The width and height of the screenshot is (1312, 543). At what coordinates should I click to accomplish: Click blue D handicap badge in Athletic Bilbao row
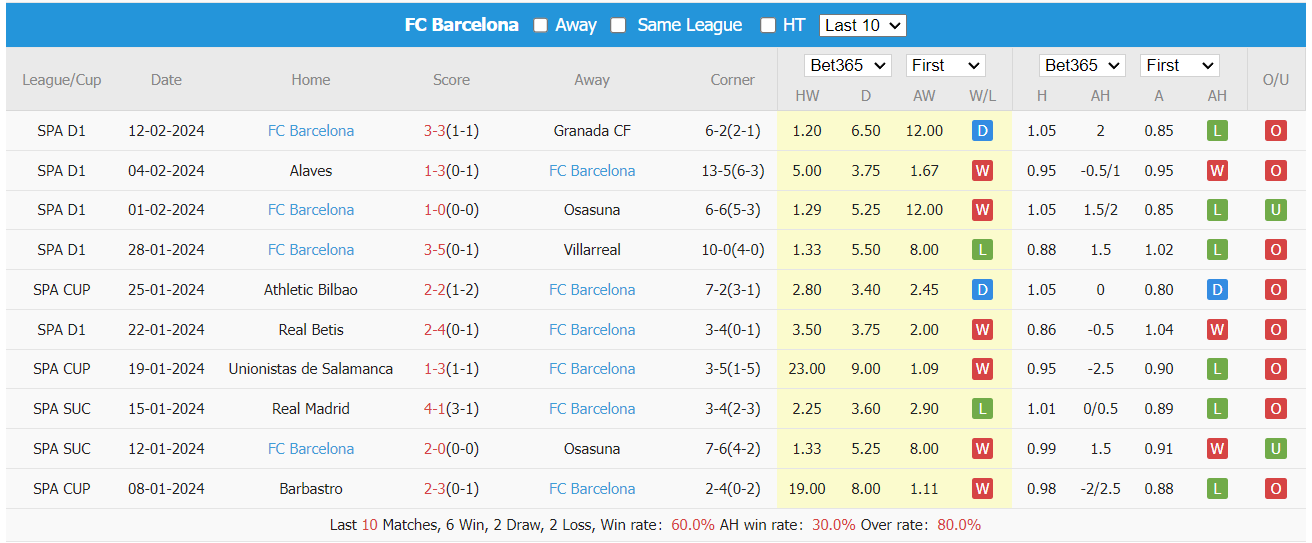coord(1216,290)
